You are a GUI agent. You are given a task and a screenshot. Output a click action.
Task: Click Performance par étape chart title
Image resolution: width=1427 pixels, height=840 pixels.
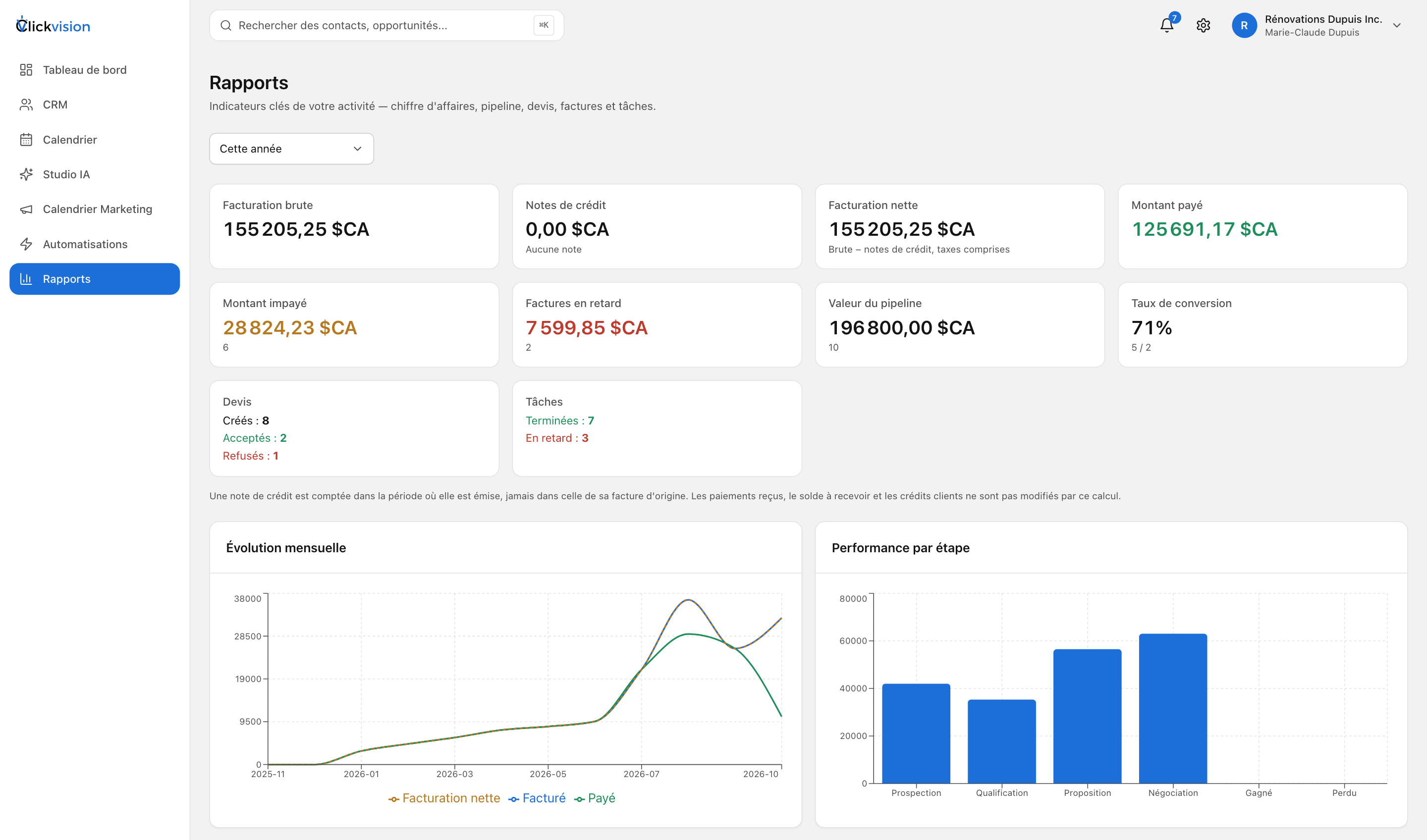click(900, 548)
